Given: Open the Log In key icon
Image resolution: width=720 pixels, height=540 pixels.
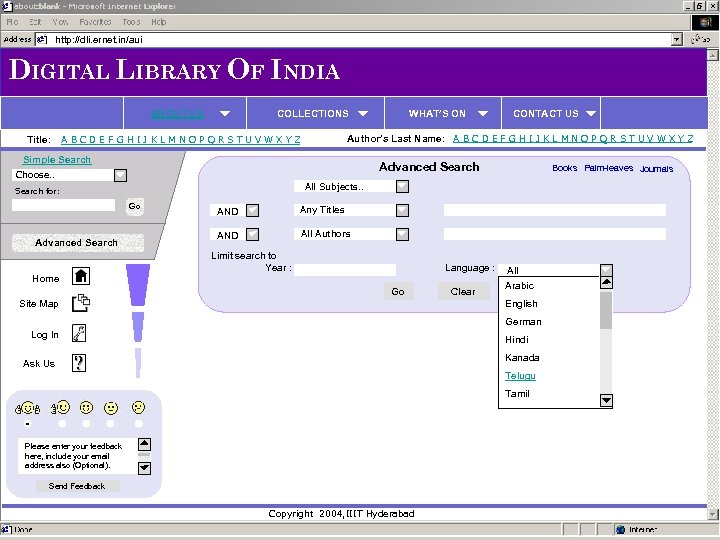Looking at the screenshot, I should point(79,333).
